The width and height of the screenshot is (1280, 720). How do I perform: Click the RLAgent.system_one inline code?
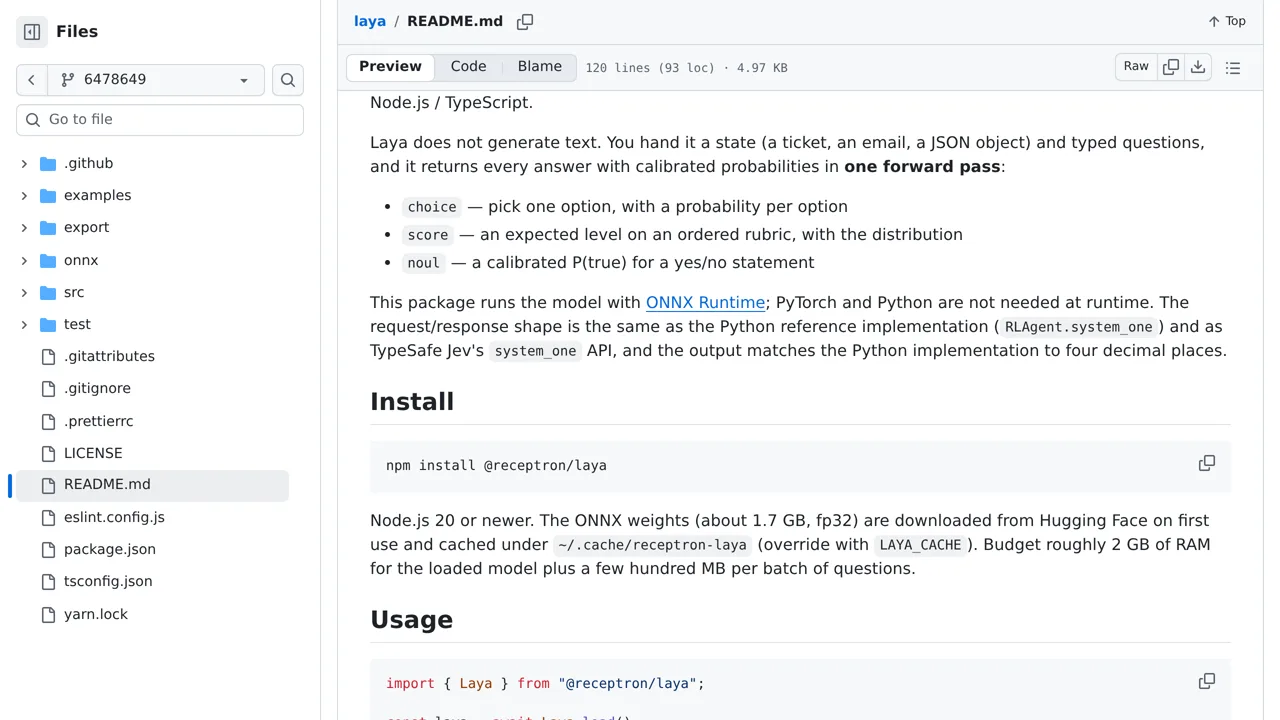[x=1078, y=327]
